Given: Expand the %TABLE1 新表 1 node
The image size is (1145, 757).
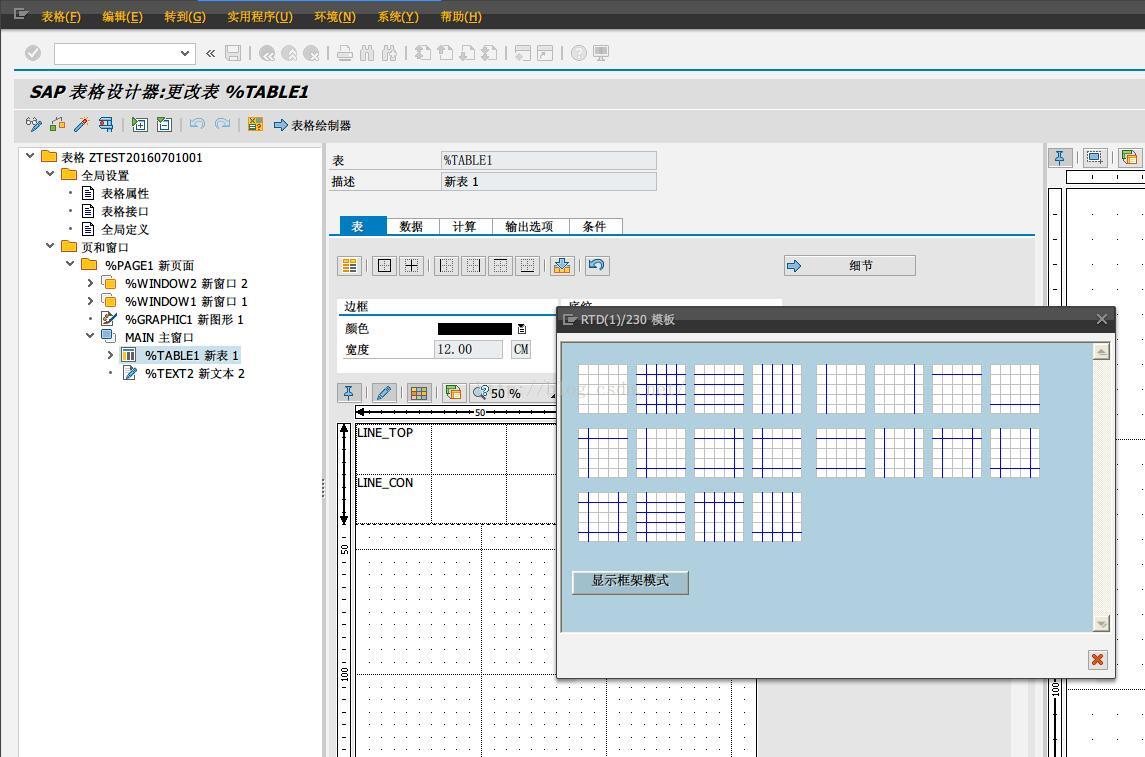Looking at the screenshot, I should [x=110, y=355].
